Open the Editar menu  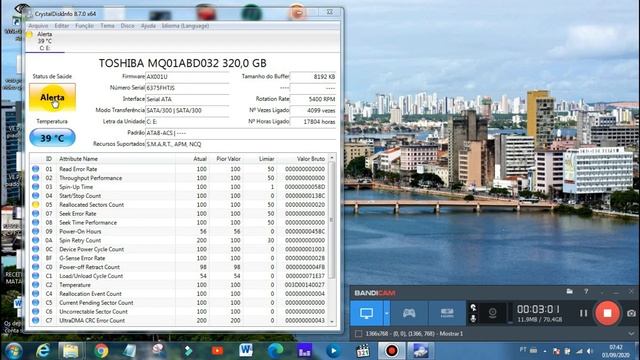62,26
